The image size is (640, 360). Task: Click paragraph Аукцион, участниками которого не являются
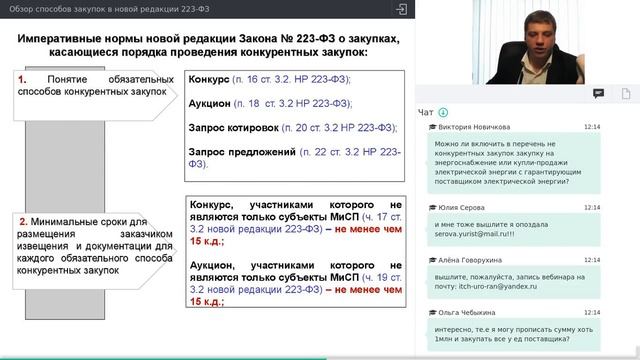[x=296, y=283]
